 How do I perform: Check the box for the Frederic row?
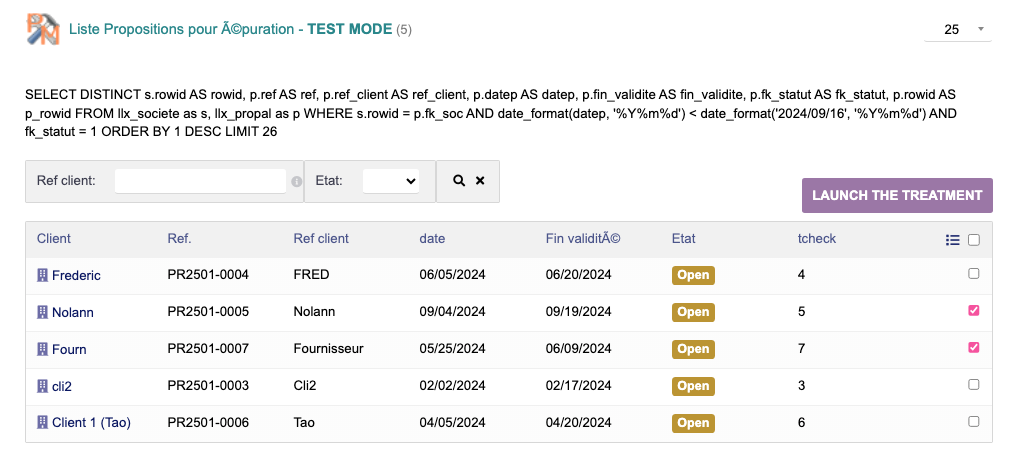(x=974, y=274)
